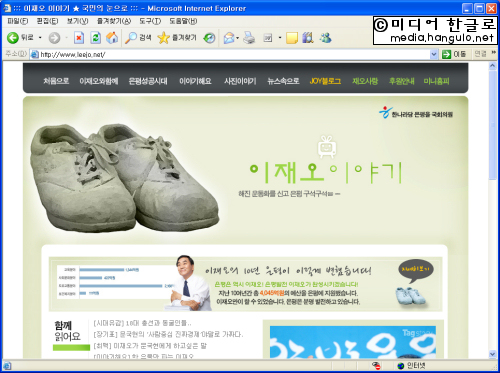The width and height of the screenshot is (500, 373).
Task: Print the page with the printer icon
Action: pyautogui.click(x=249, y=38)
